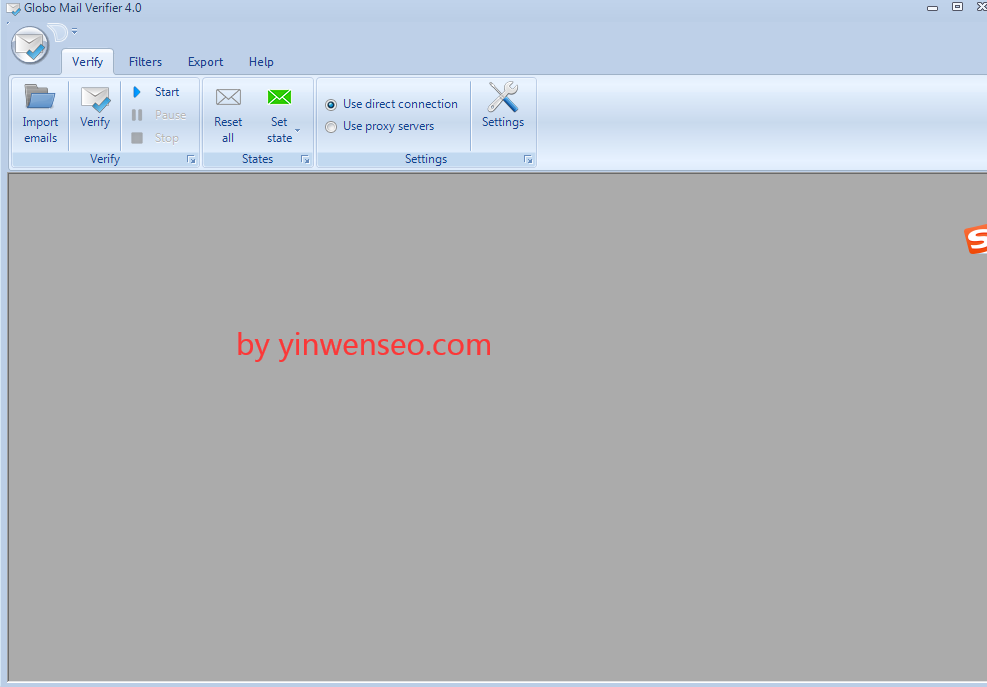Open Settings with the wrench icon
This screenshot has width=987, height=687.
pos(502,98)
